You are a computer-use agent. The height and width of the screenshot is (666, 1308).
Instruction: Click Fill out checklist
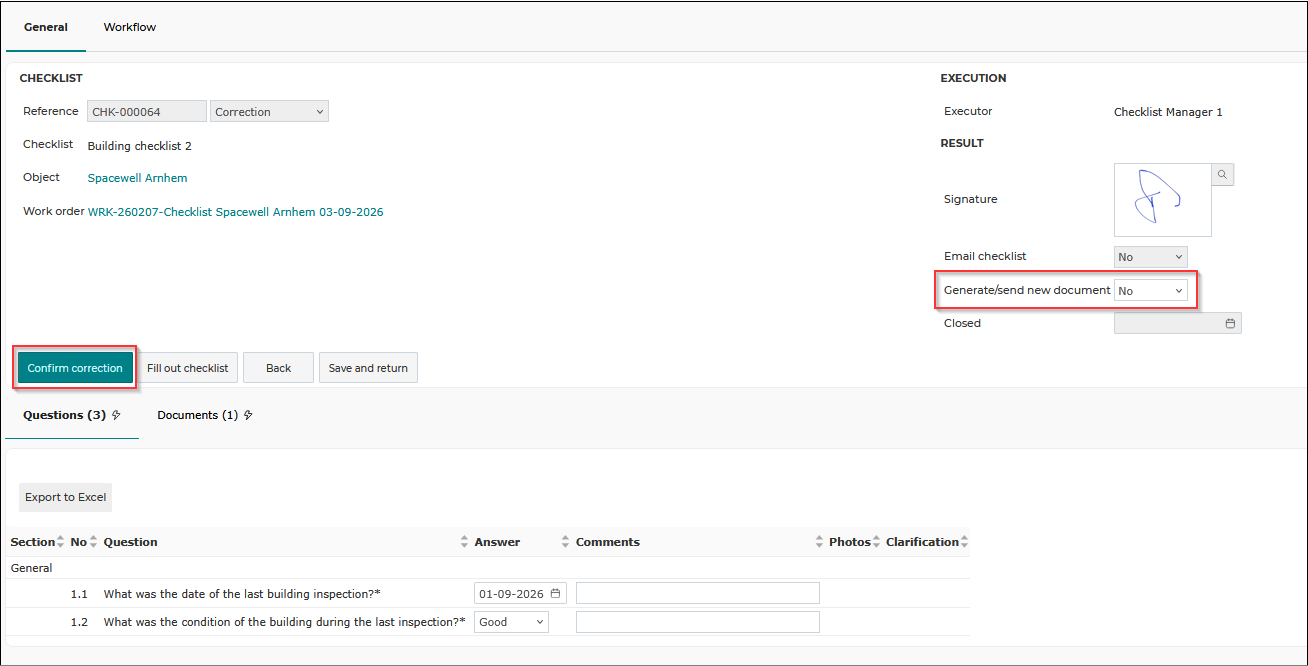coord(188,368)
